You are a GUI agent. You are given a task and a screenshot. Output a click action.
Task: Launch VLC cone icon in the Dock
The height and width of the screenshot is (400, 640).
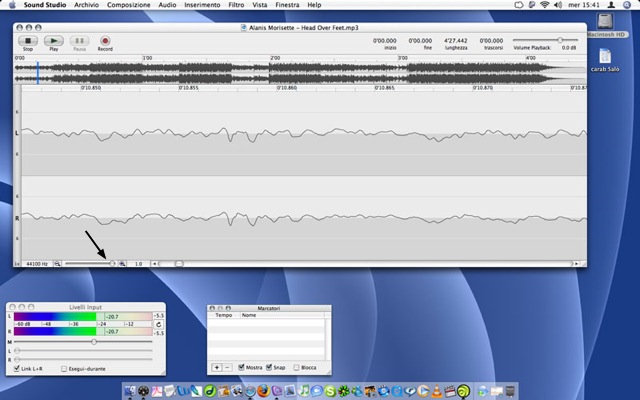(437, 391)
